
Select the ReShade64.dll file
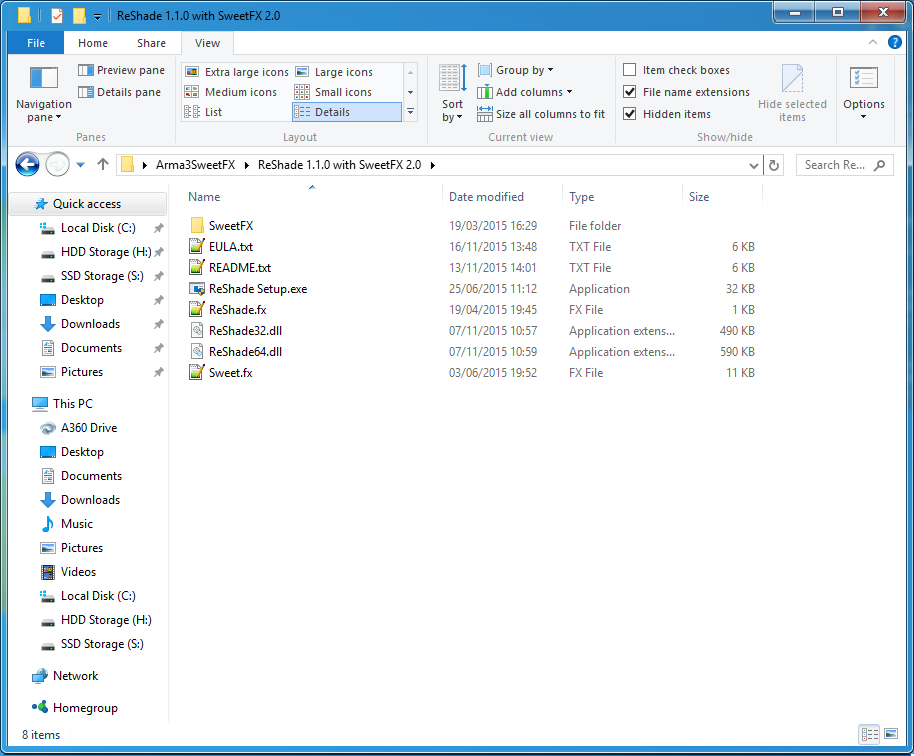click(x=245, y=351)
